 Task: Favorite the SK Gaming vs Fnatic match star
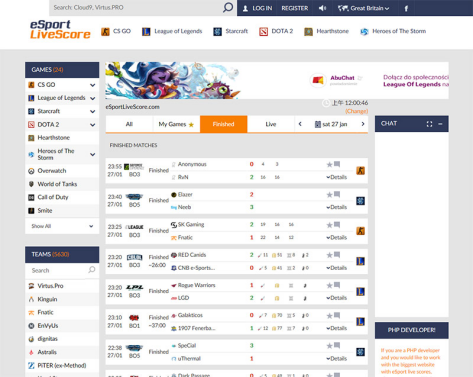(x=329, y=225)
